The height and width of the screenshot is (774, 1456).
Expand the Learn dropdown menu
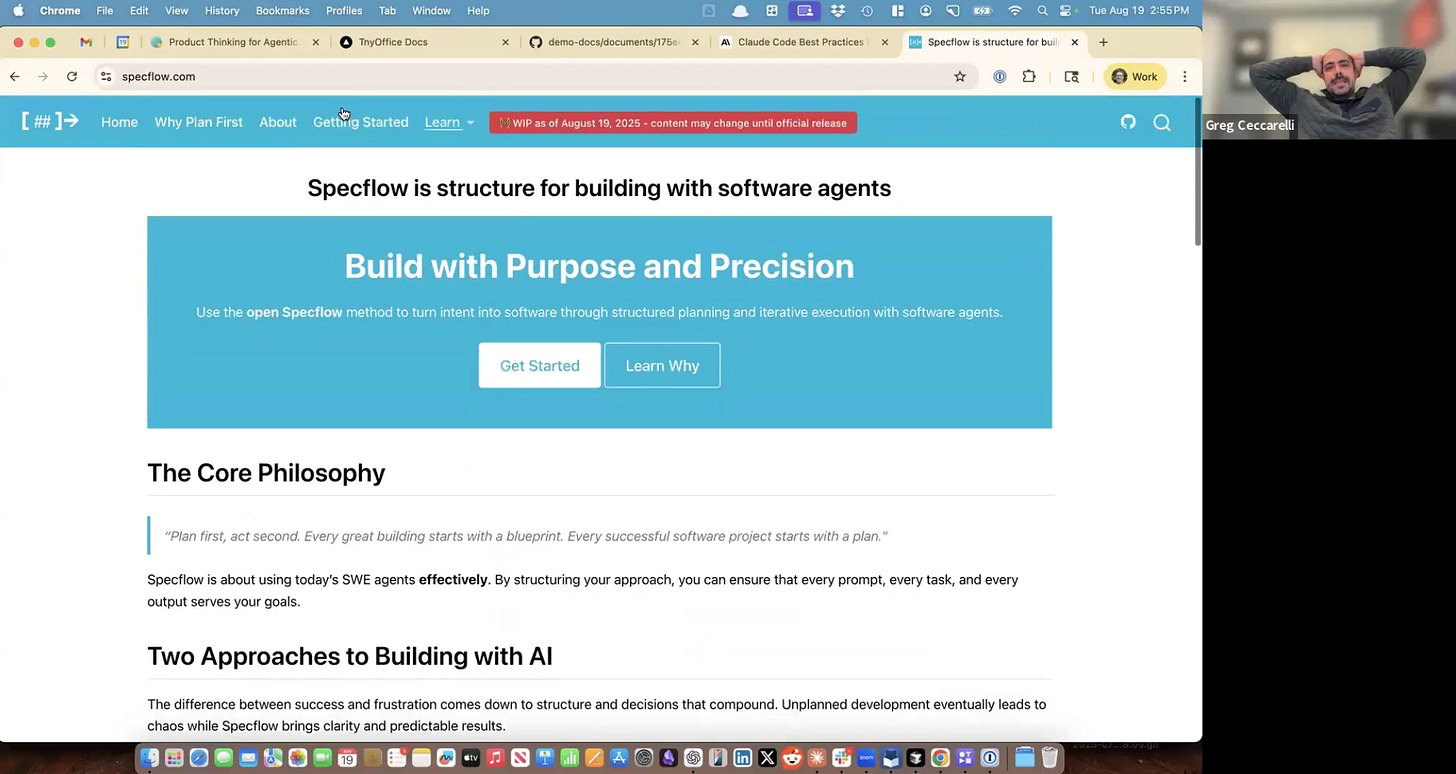click(x=449, y=122)
